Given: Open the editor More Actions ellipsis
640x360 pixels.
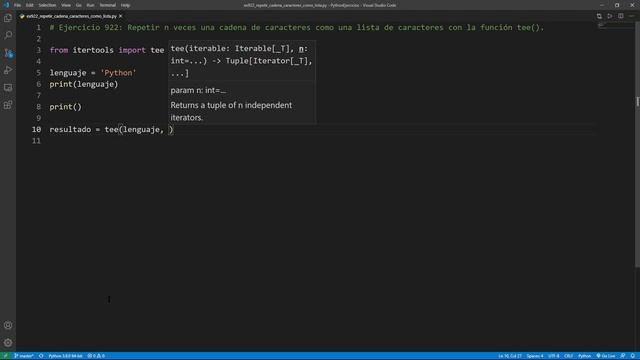Looking at the screenshot, I should 631,16.
